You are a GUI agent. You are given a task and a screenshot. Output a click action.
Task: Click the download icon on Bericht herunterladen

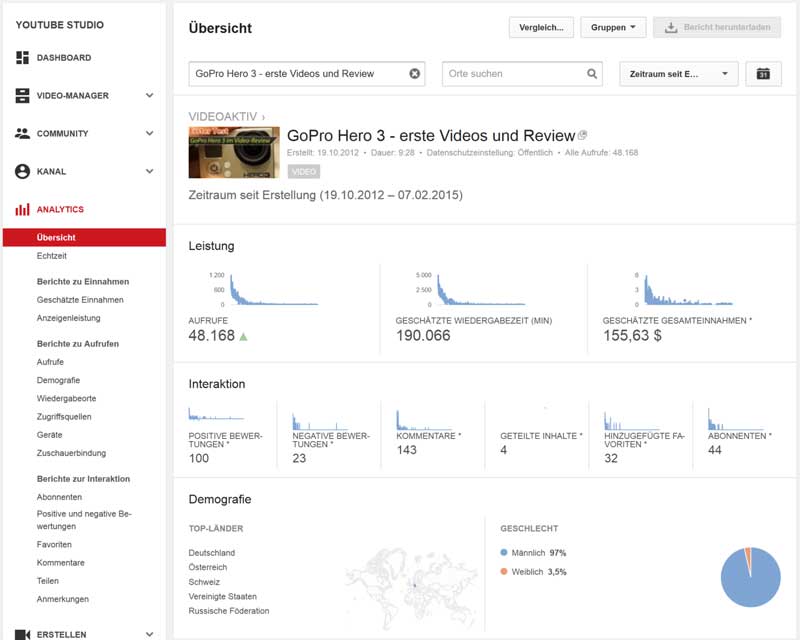click(671, 28)
